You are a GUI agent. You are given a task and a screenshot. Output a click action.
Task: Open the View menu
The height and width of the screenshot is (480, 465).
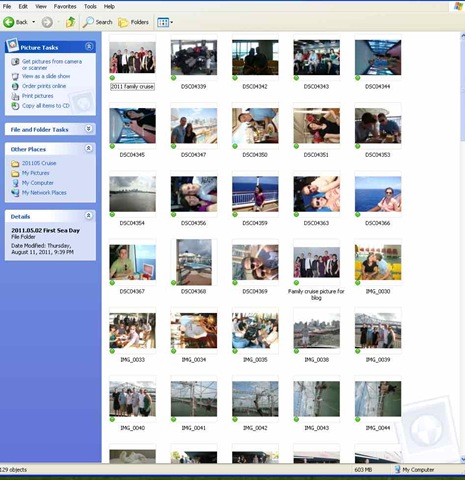[41, 6]
